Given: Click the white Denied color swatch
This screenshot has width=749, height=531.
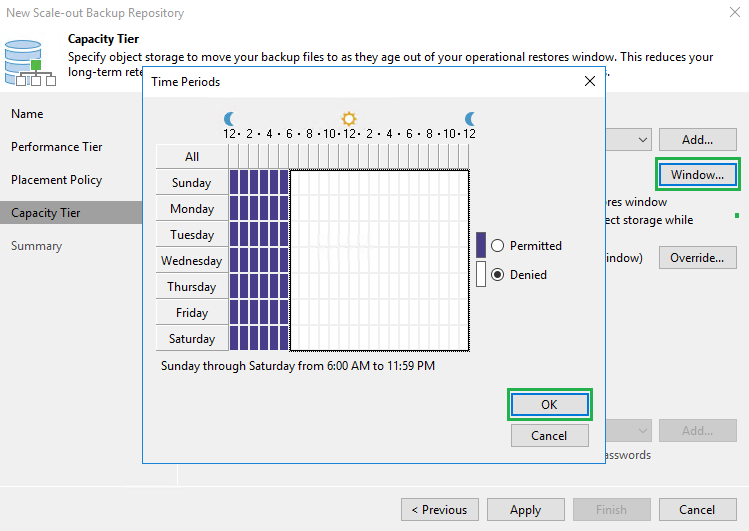Looking at the screenshot, I should (x=481, y=274).
